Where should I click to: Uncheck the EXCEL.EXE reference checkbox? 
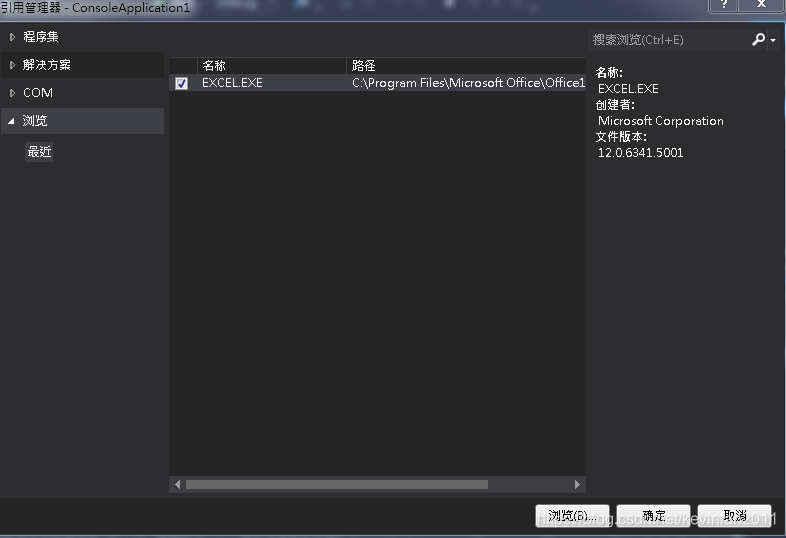click(x=181, y=83)
